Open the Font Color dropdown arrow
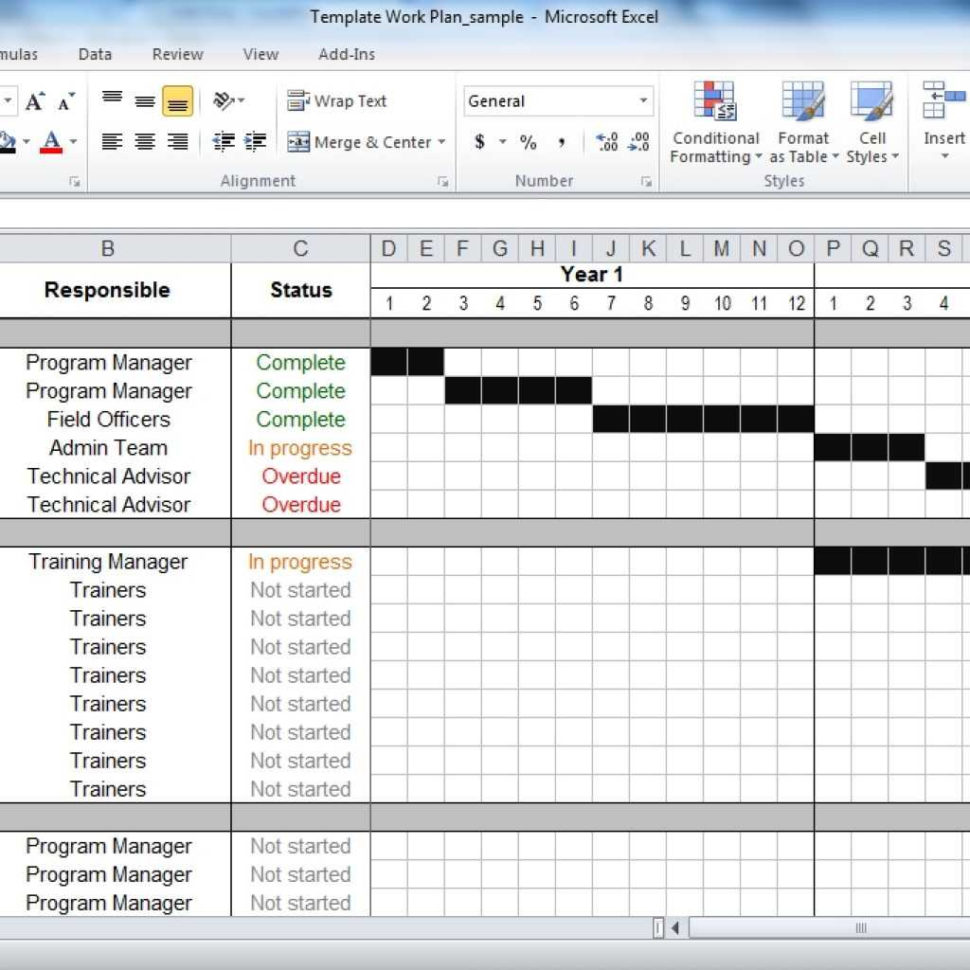Image resolution: width=970 pixels, height=970 pixels. coord(73,142)
